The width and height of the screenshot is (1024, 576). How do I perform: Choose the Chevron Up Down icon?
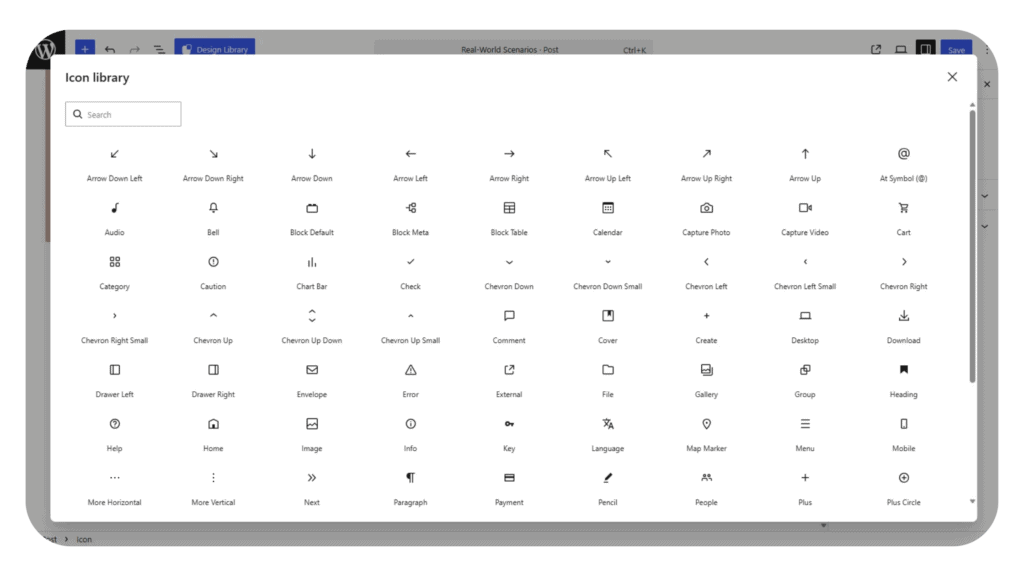pyautogui.click(x=312, y=316)
